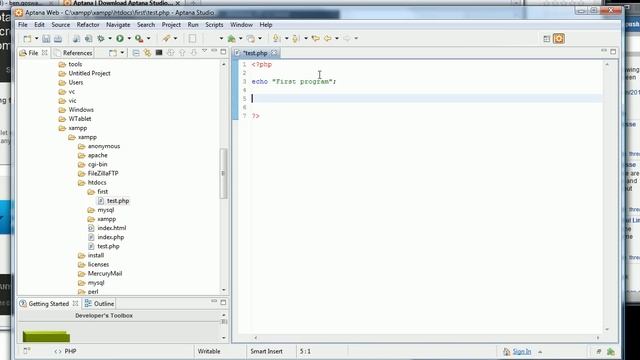The width and height of the screenshot is (640, 360).
Task: Click the Print icon beside Save
Action: click(58, 38)
